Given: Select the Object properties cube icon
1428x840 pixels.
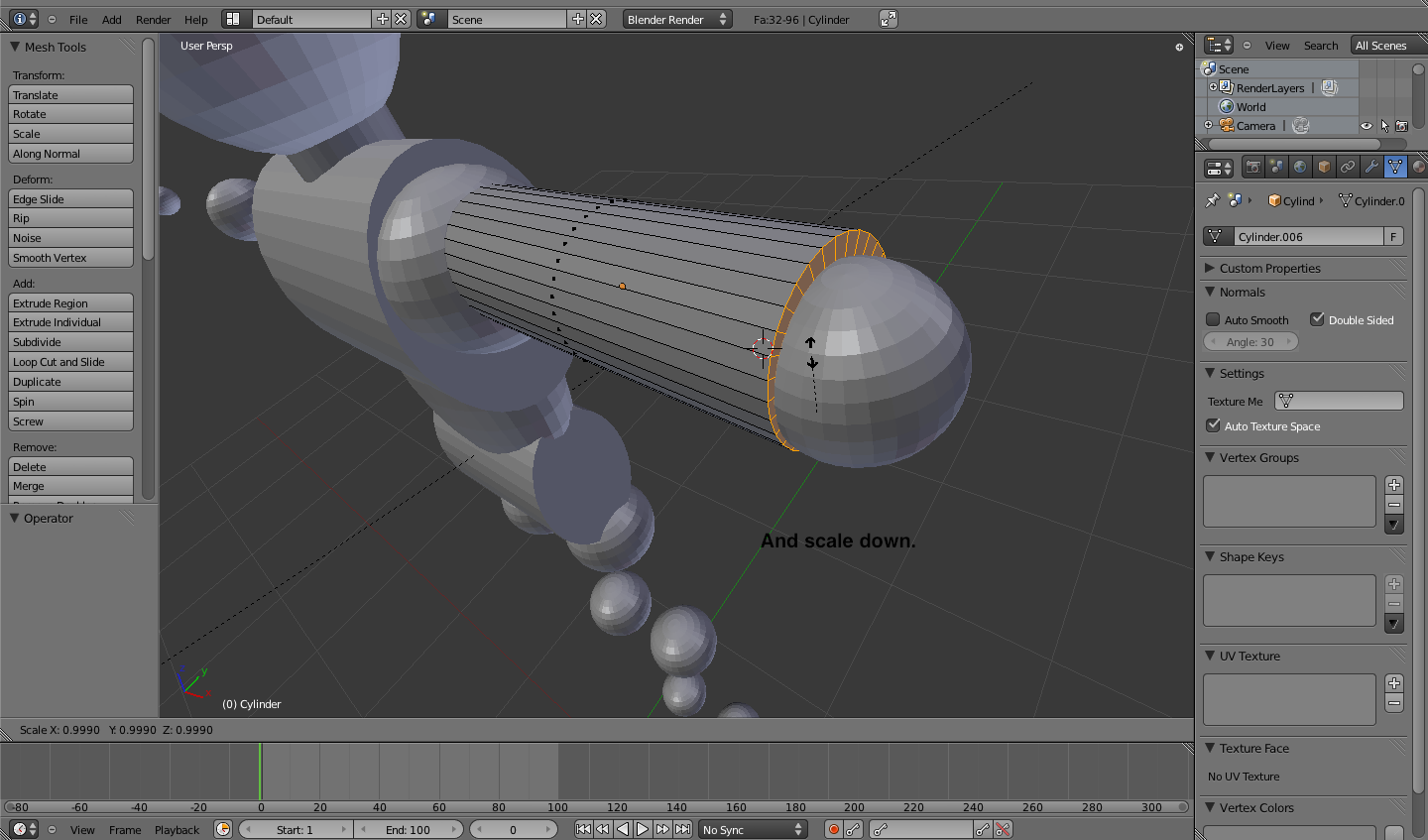Looking at the screenshot, I should click(1324, 167).
